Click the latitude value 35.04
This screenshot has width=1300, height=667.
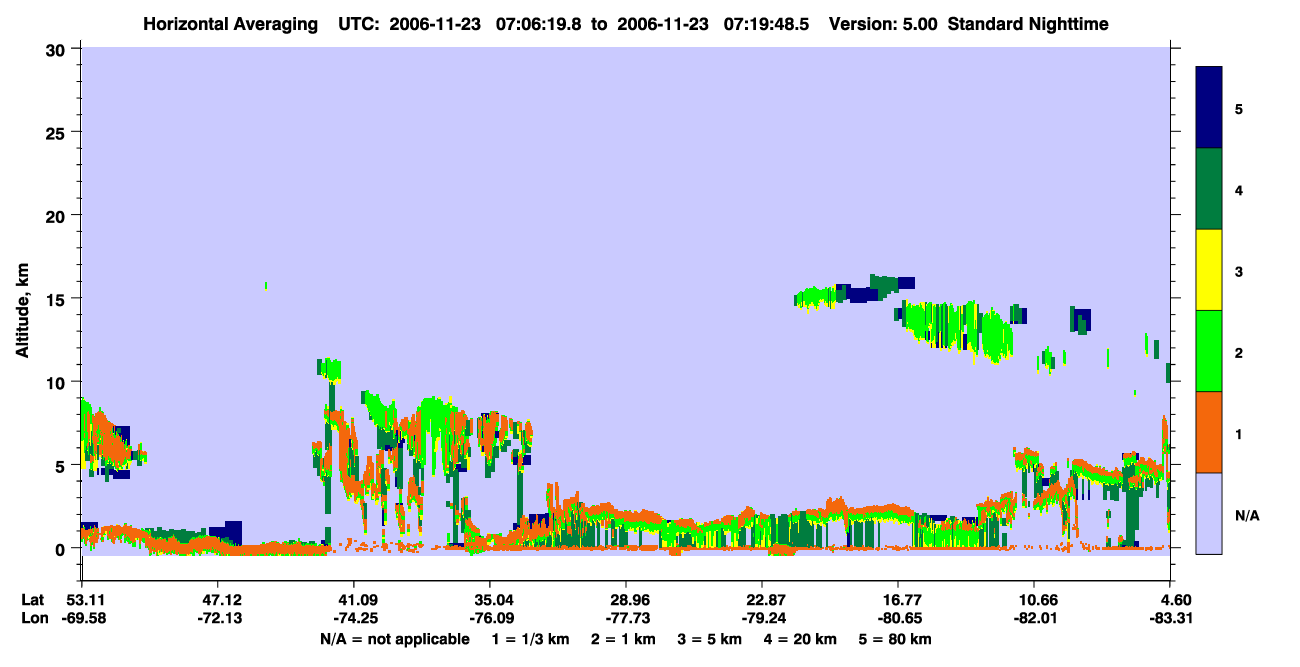pos(489,600)
